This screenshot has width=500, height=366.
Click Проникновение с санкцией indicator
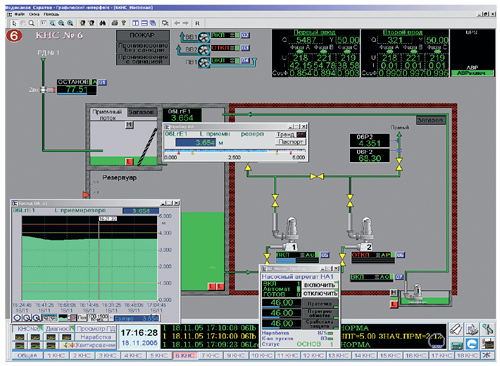pos(143,59)
